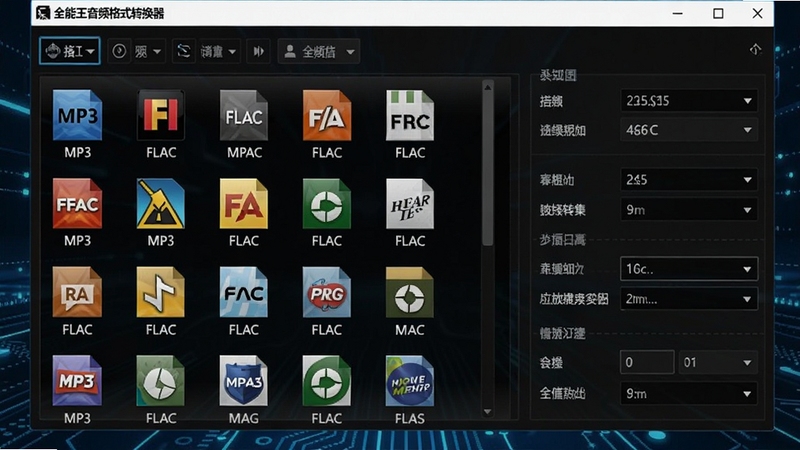Select the green arrow FLAC icon in bottom row
The height and width of the screenshot is (450, 800).
(x=327, y=381)
